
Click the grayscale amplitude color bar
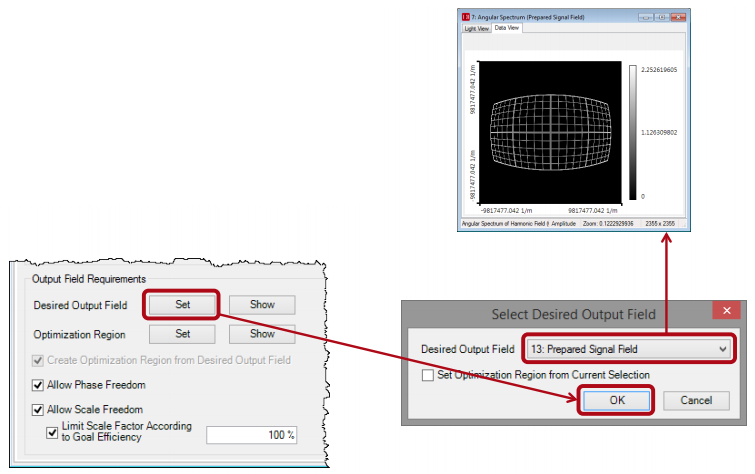tap(633, 132)
